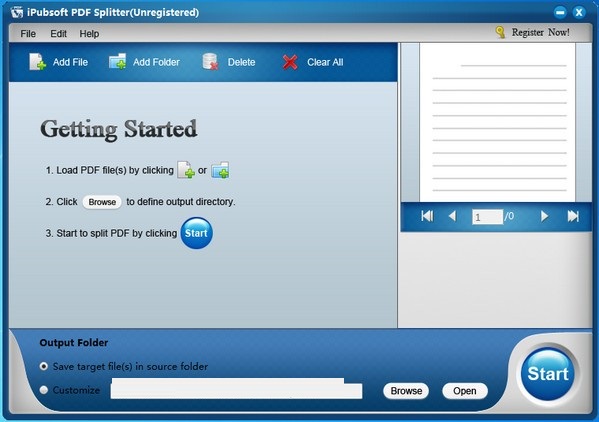
Task: Jump to last page in preview
Action: [x=573, y=216]
